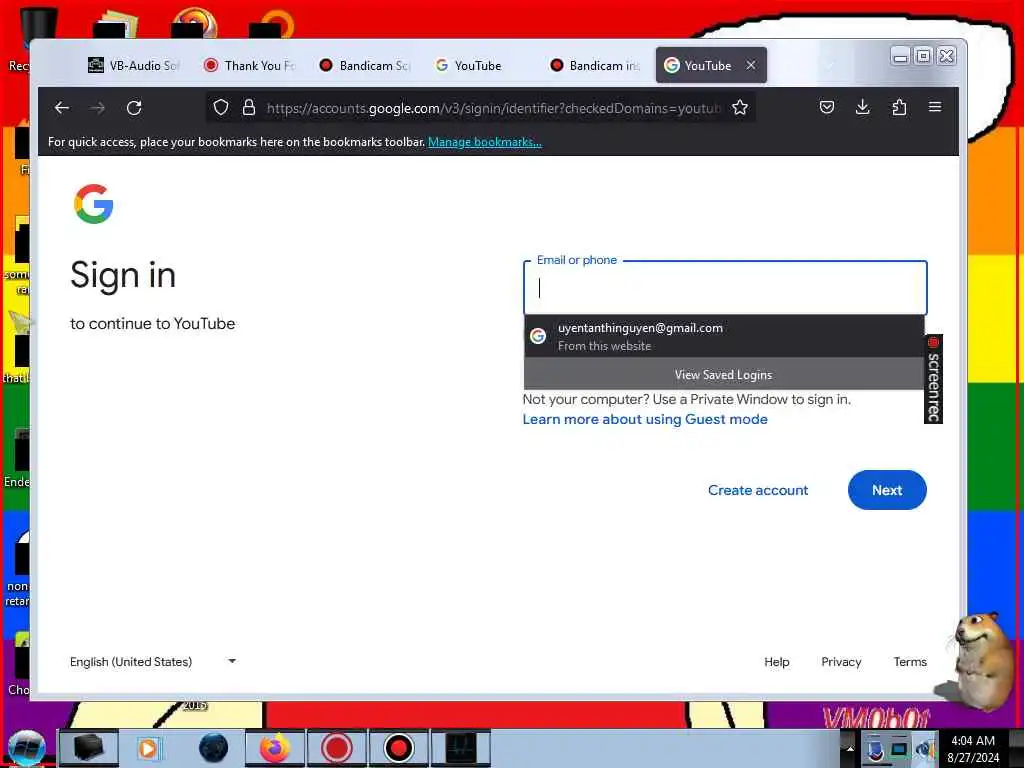
Task: Click the red-circle-on-black recorder taskbar icon
Action: point(398,748)
